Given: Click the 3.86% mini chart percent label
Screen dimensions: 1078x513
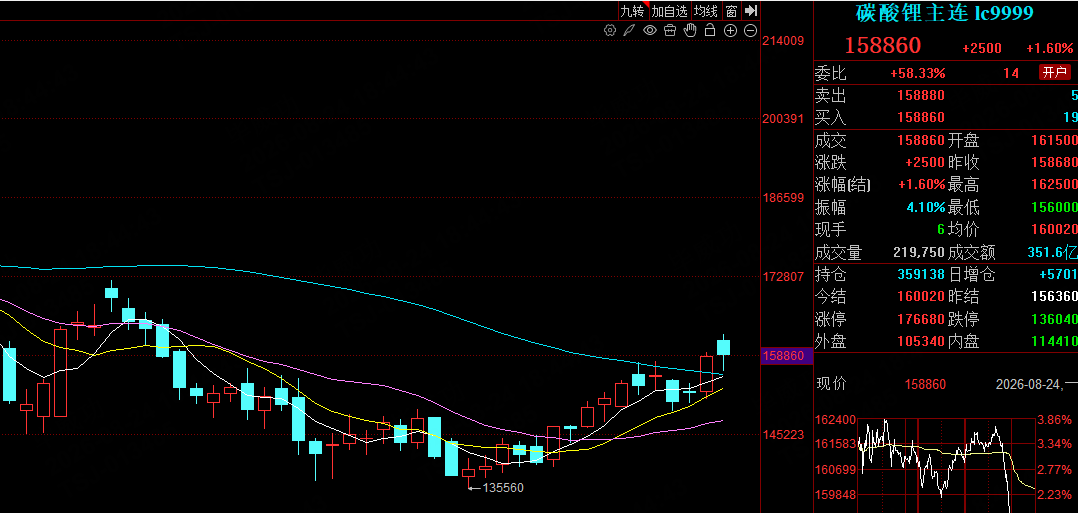Looking at the screenshot, I should [x=1055, y=419].
